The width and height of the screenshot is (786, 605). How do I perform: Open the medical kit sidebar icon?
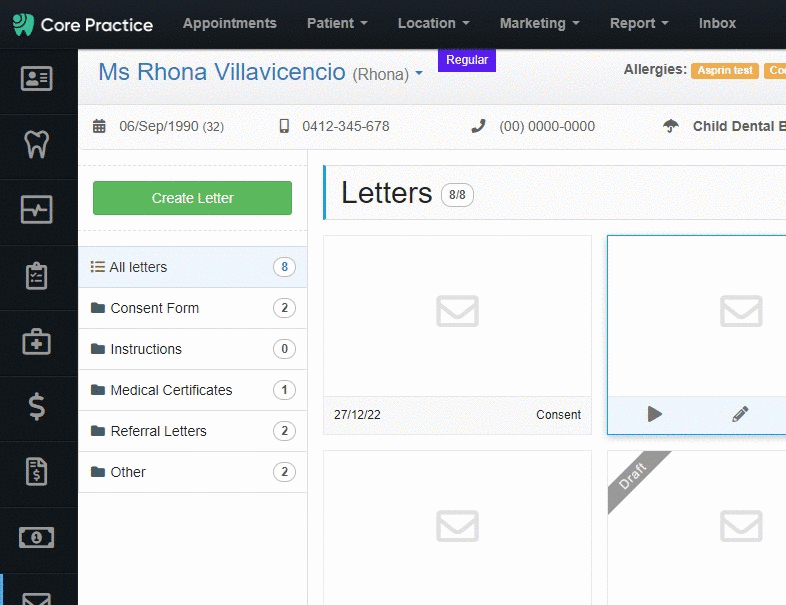pos(37,342)
